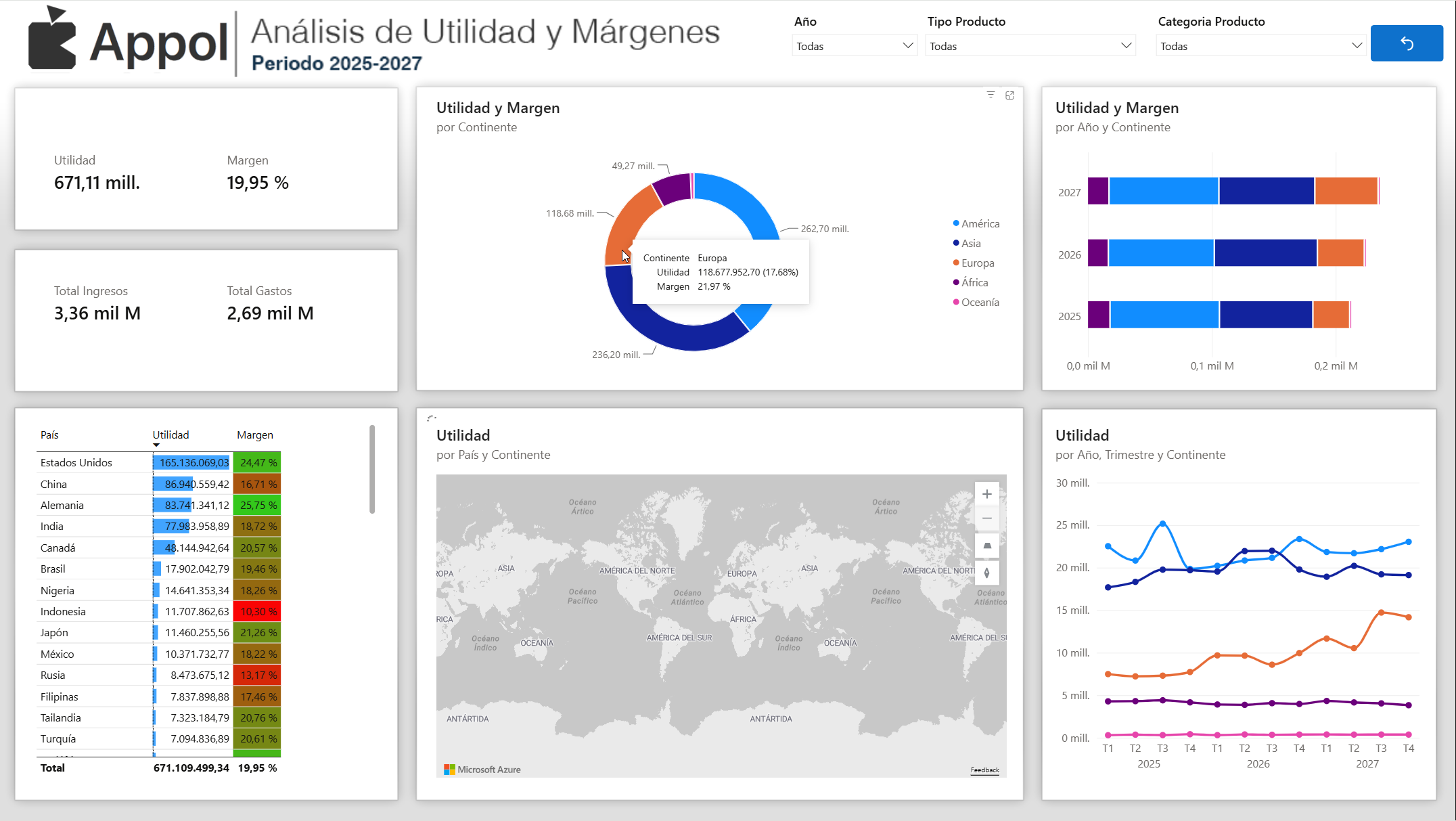
Task: Select the Estados Unidos row
Action: click(x=158, y=462)
